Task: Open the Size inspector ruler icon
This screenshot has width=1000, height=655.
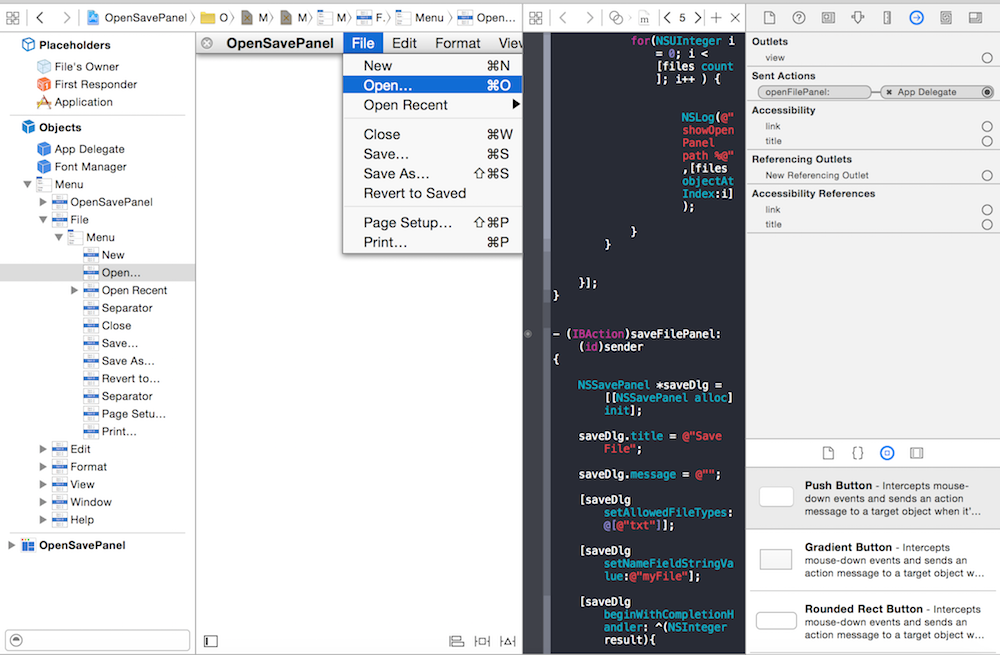Action: pyautogui.click(x=887, y=18)
